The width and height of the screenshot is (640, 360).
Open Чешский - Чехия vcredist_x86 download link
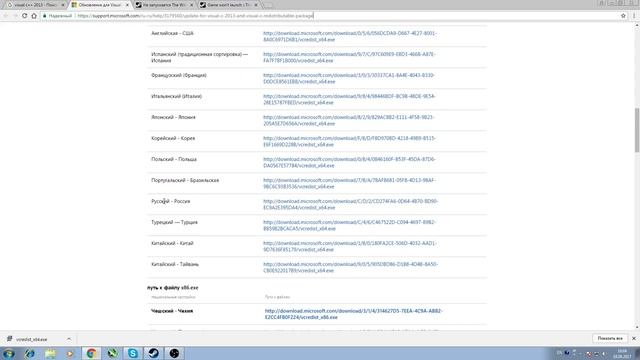click(x=353, y=314)
